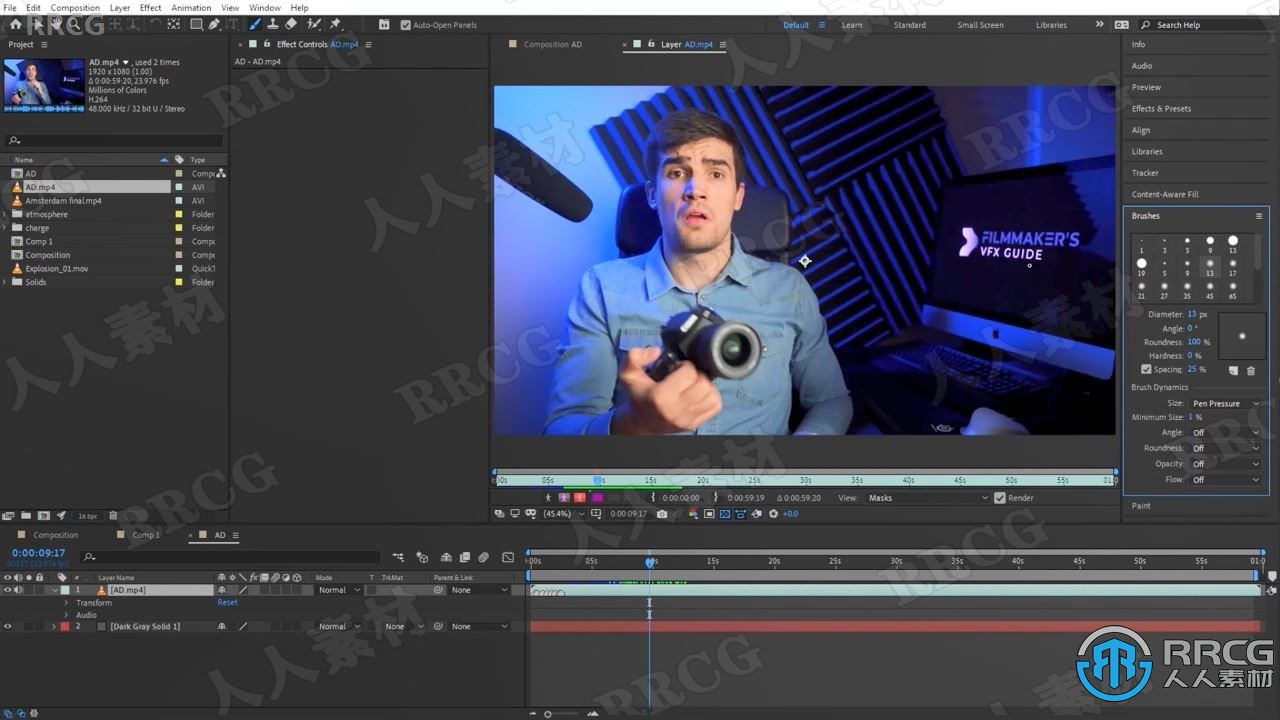Click the delete trash icon in Project panel
Screen dimensions: 1280x720
[x=113, y=516]
